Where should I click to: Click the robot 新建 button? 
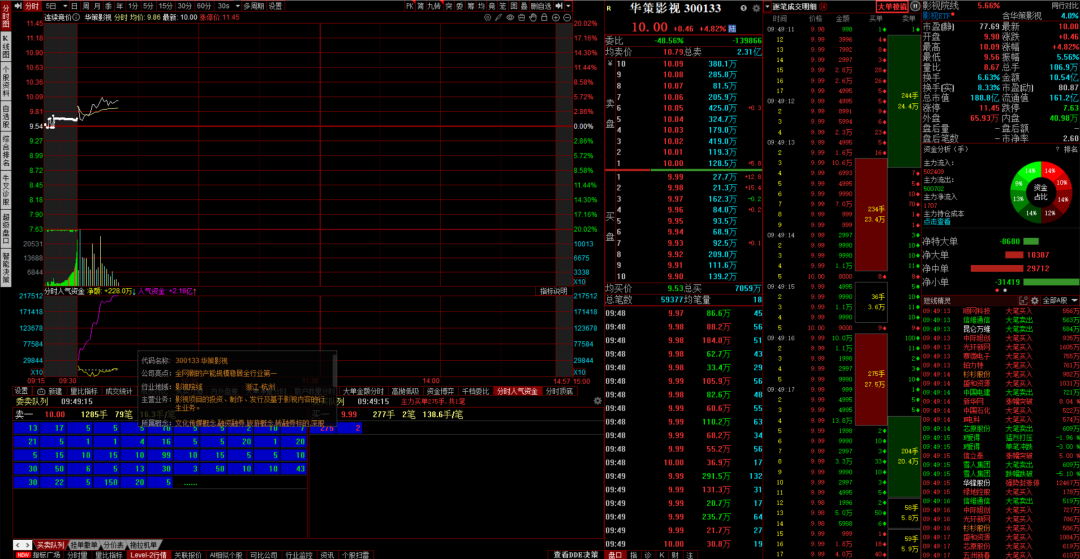[x=50, y=391]
